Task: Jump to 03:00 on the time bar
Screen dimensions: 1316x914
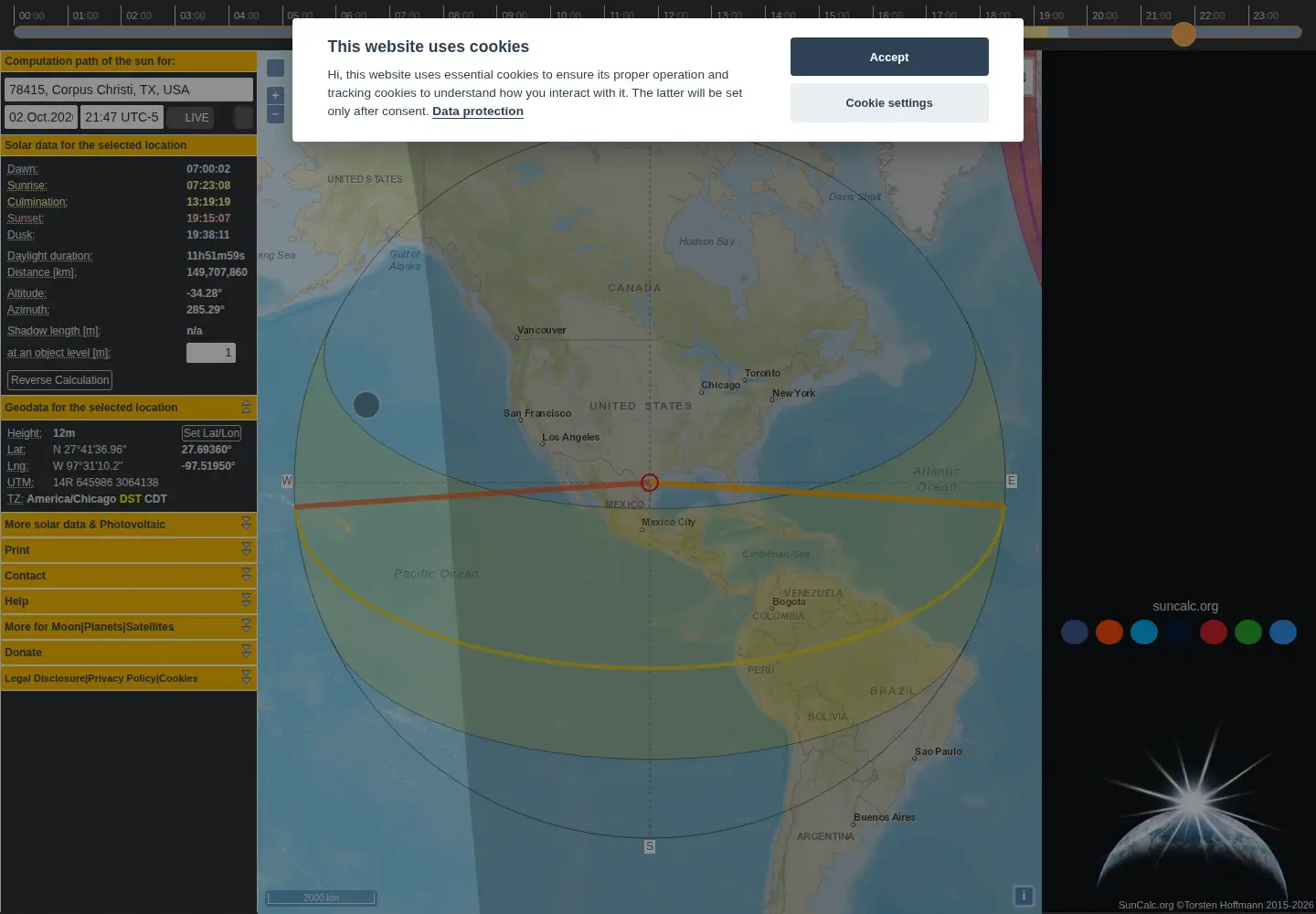Action: click(x=192, y=16)
